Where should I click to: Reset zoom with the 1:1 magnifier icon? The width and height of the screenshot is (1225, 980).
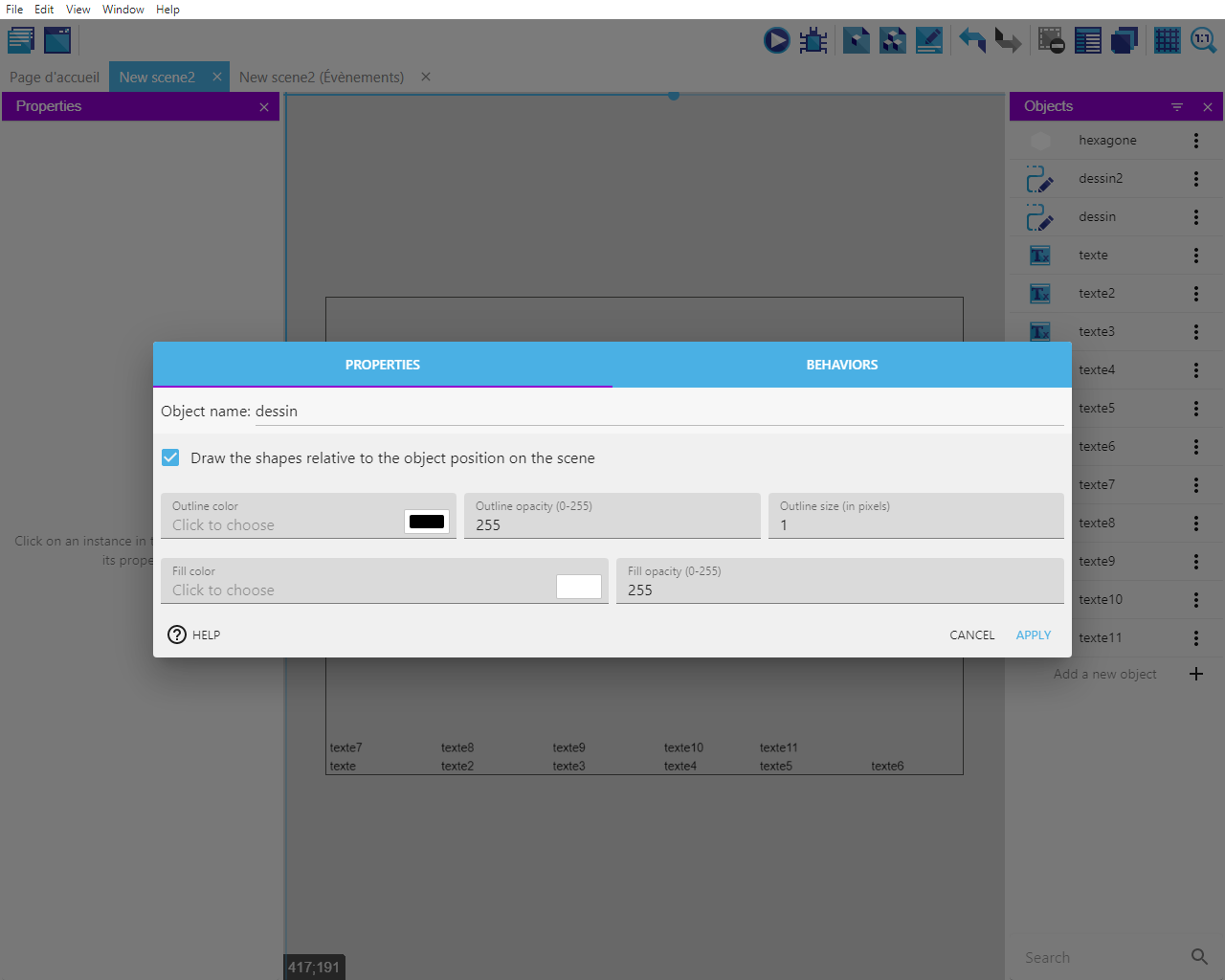tap(1203, 40)
